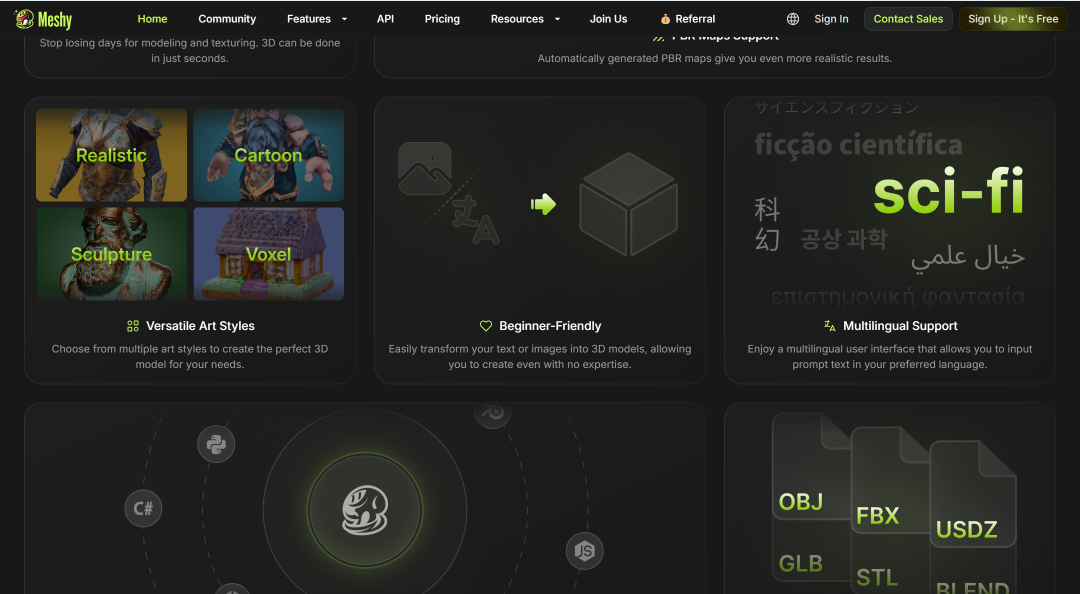
Task: Select the Sculpture art style thumbnail
Action: [112, 254]
